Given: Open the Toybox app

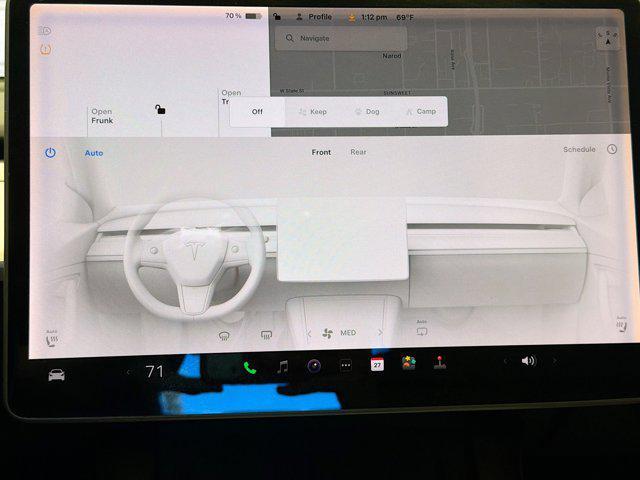Looking at the screenshot, I should (409, 362).
